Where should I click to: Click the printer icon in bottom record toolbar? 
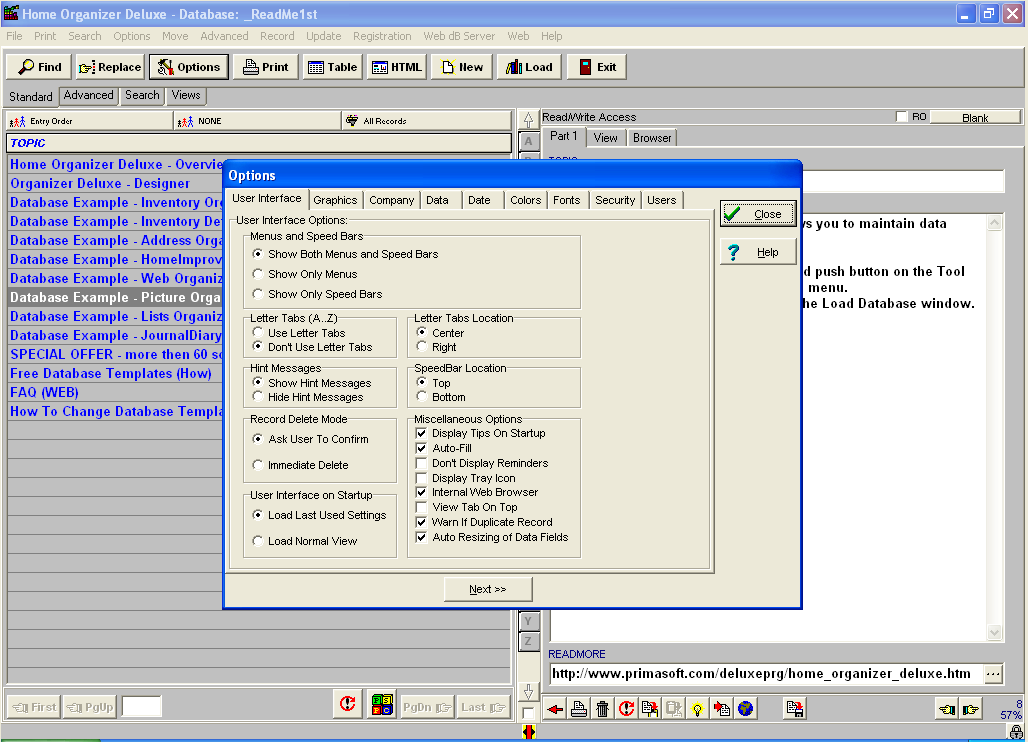click(578, 709)
